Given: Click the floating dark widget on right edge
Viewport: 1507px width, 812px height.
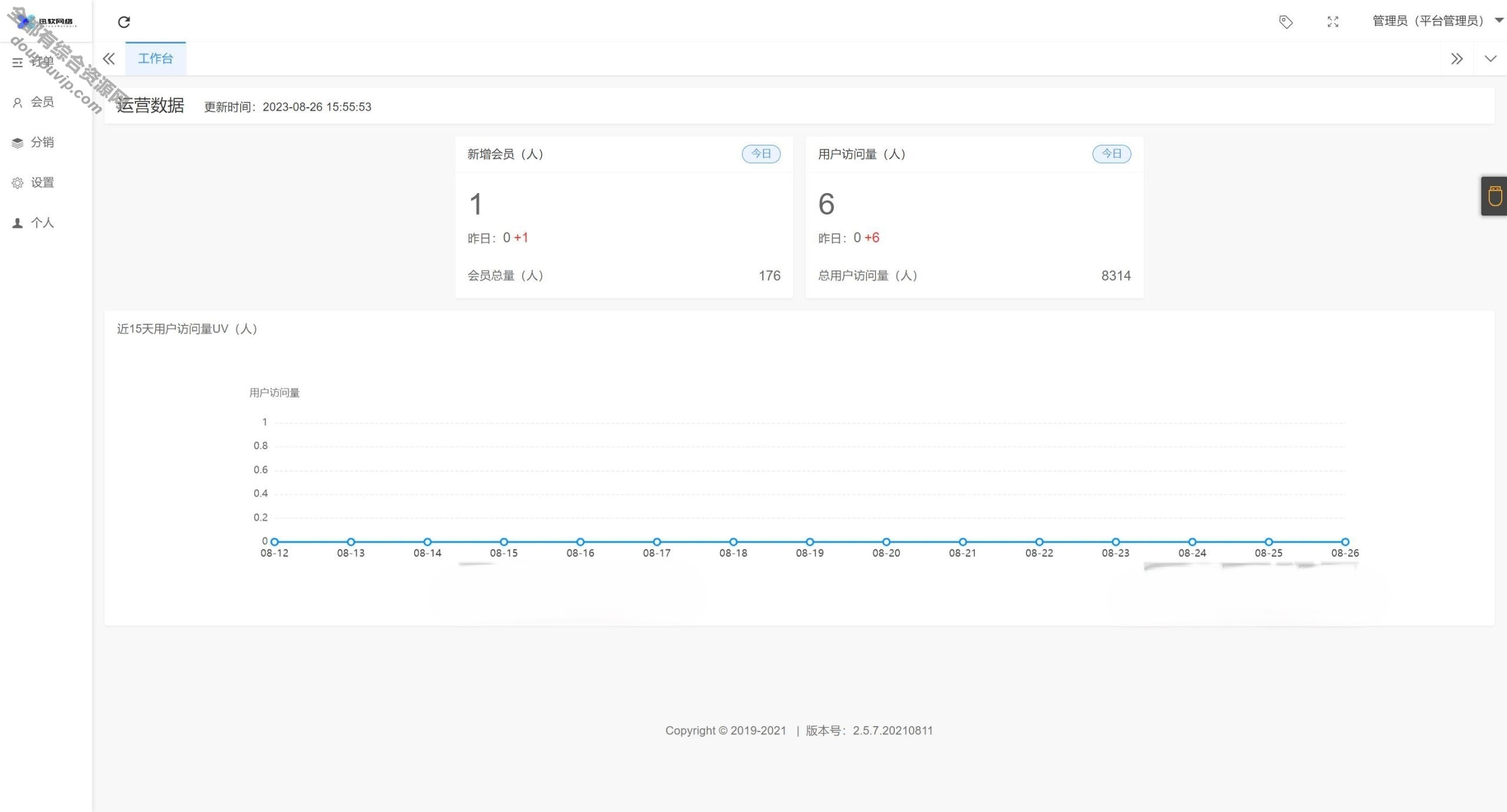Looking at the screenshot, I should [1494, 196].
